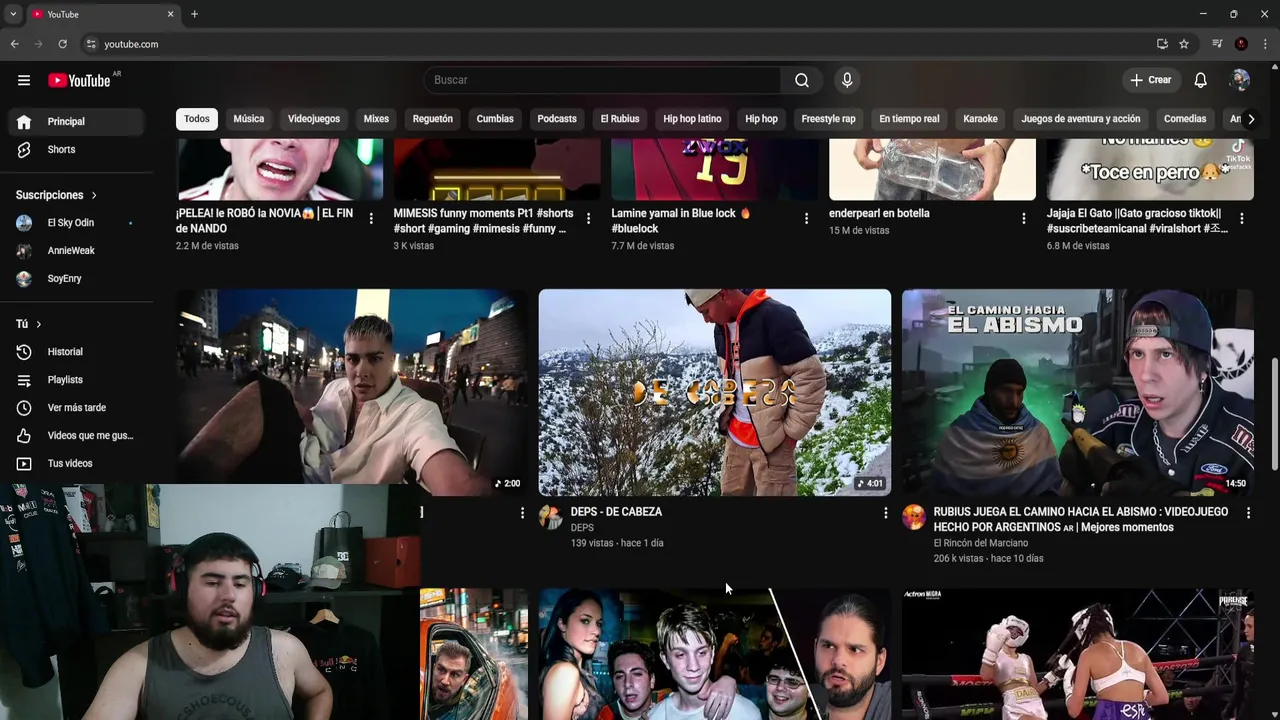Open the DEPS - DE CABEZA title link

[x=616, y=512]
